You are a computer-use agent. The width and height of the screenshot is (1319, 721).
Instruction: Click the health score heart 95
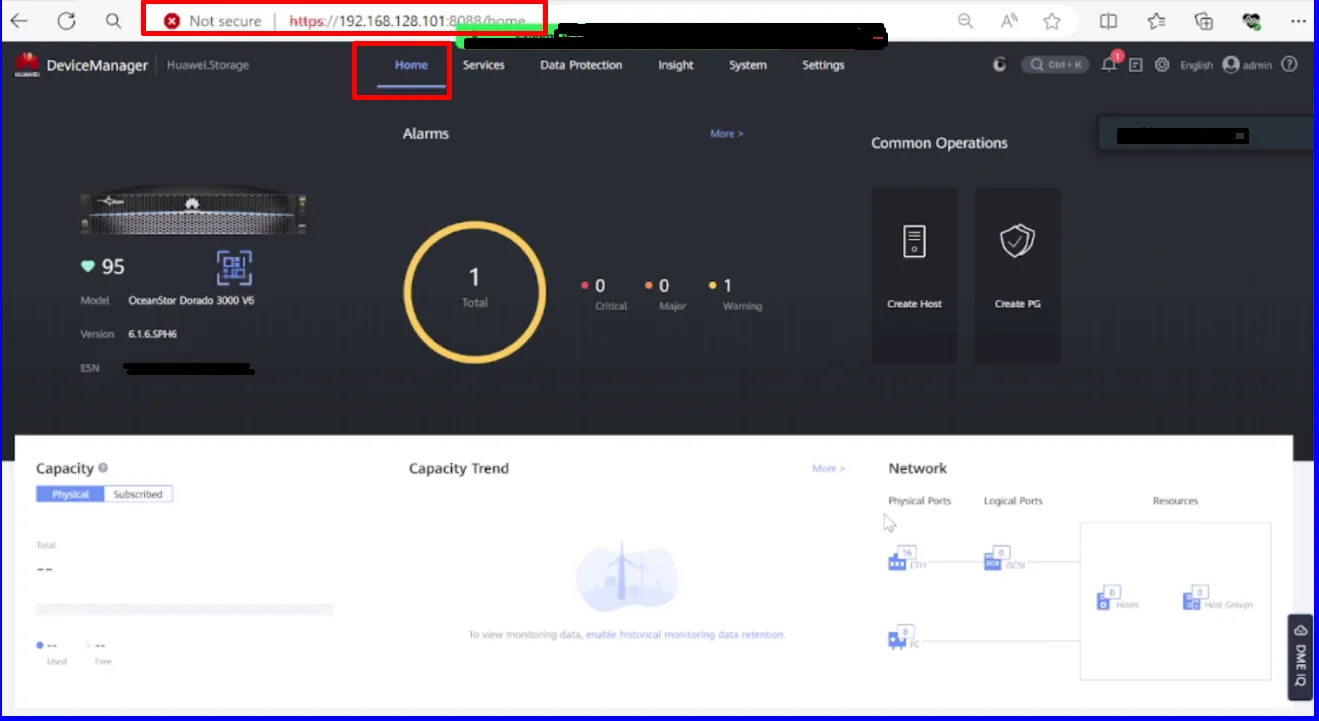[x=103, y=267]
